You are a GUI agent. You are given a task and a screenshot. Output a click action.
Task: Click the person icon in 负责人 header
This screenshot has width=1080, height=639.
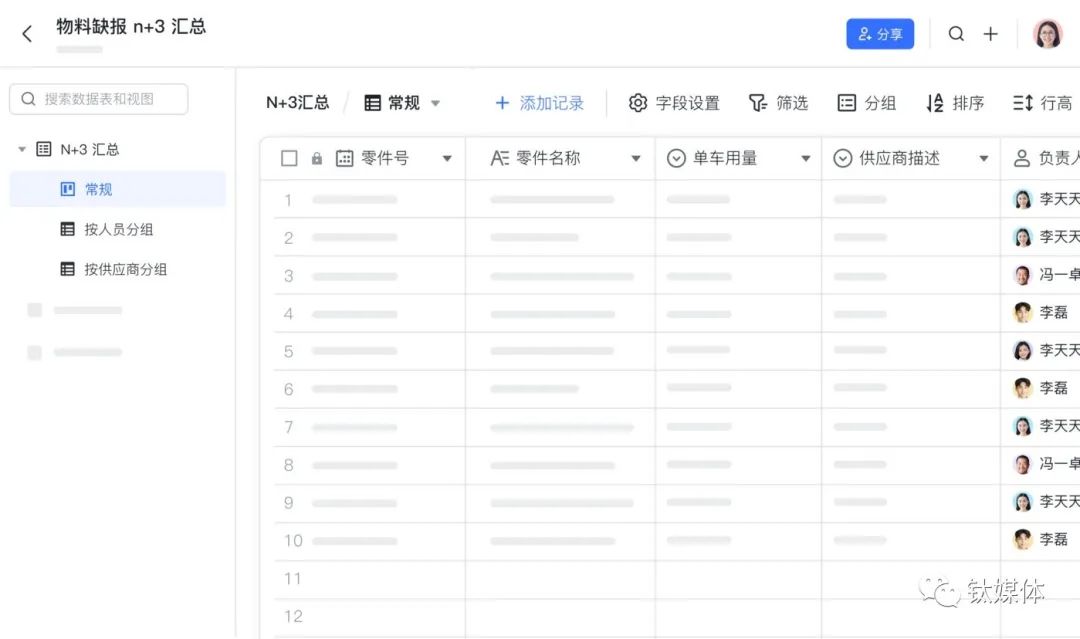pyautogui.click(x=1022, y=158)
